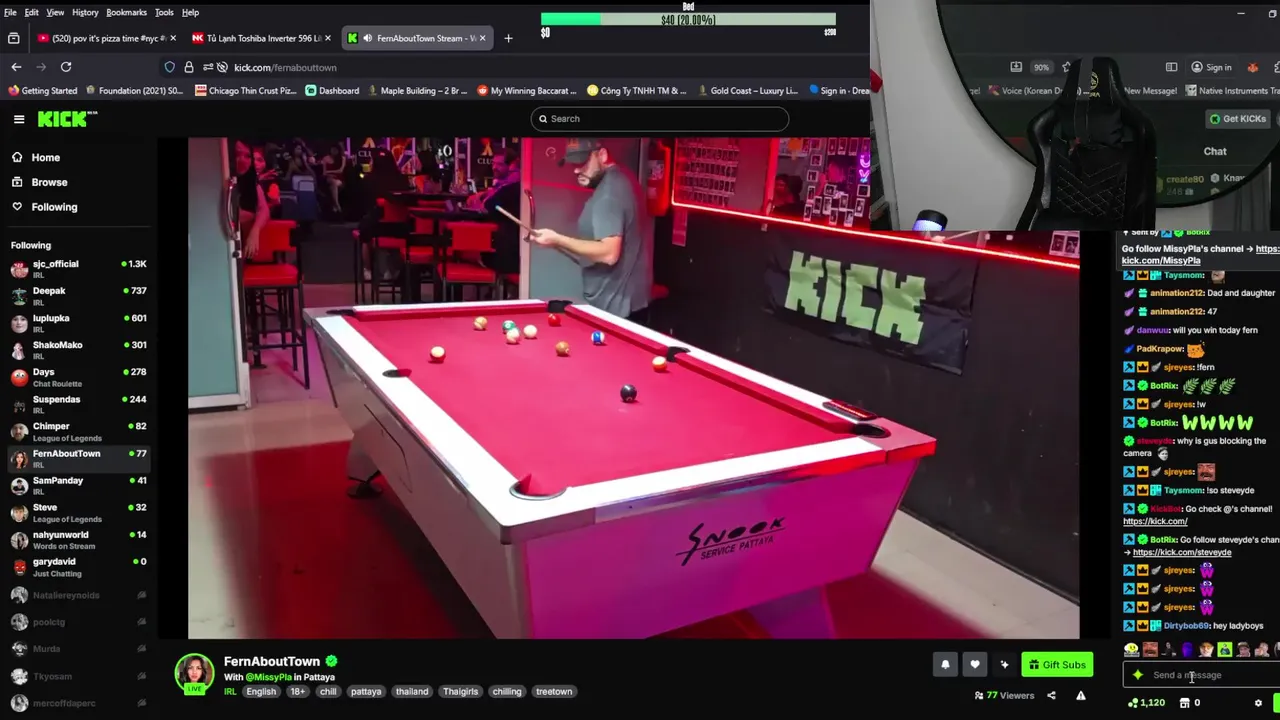Open the Maple Building bookmark

pos(417,91)
